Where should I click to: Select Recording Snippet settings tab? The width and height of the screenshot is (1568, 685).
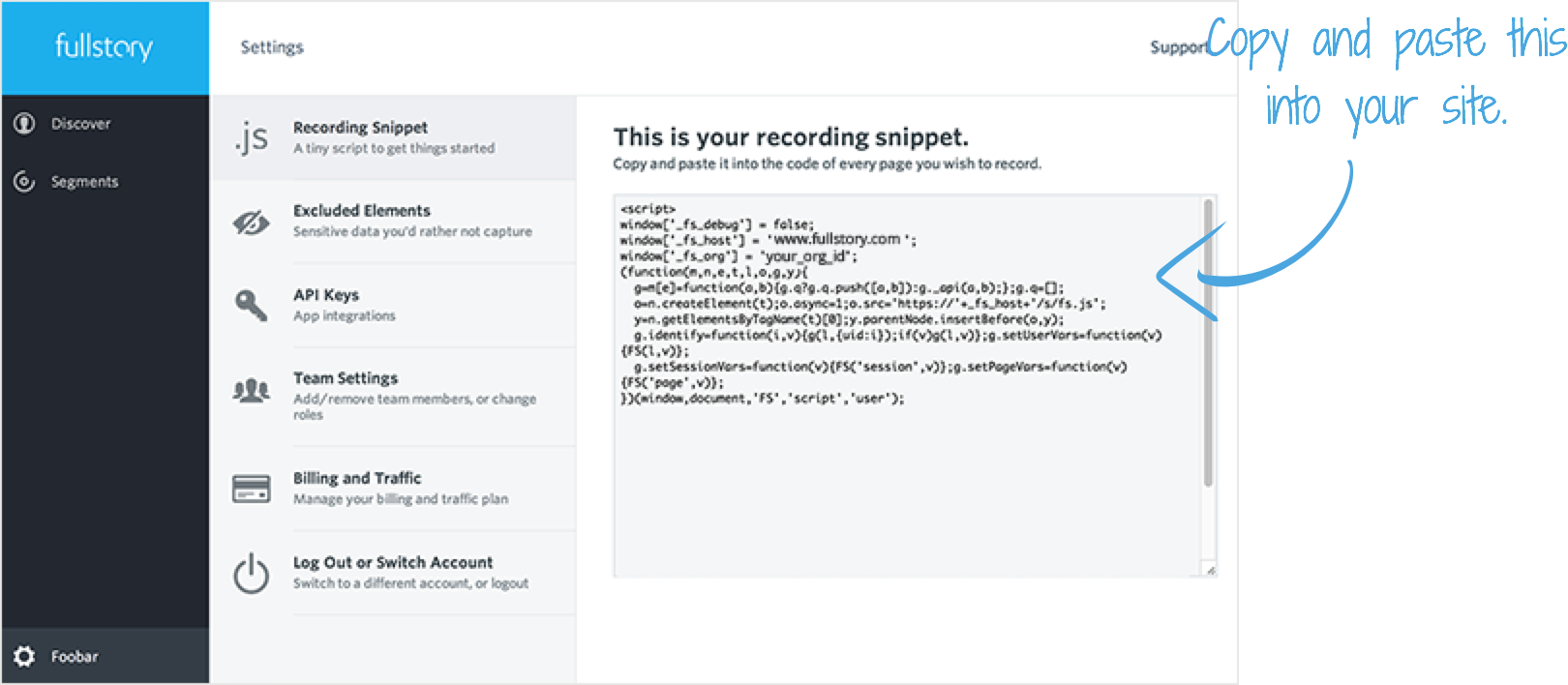360,128
